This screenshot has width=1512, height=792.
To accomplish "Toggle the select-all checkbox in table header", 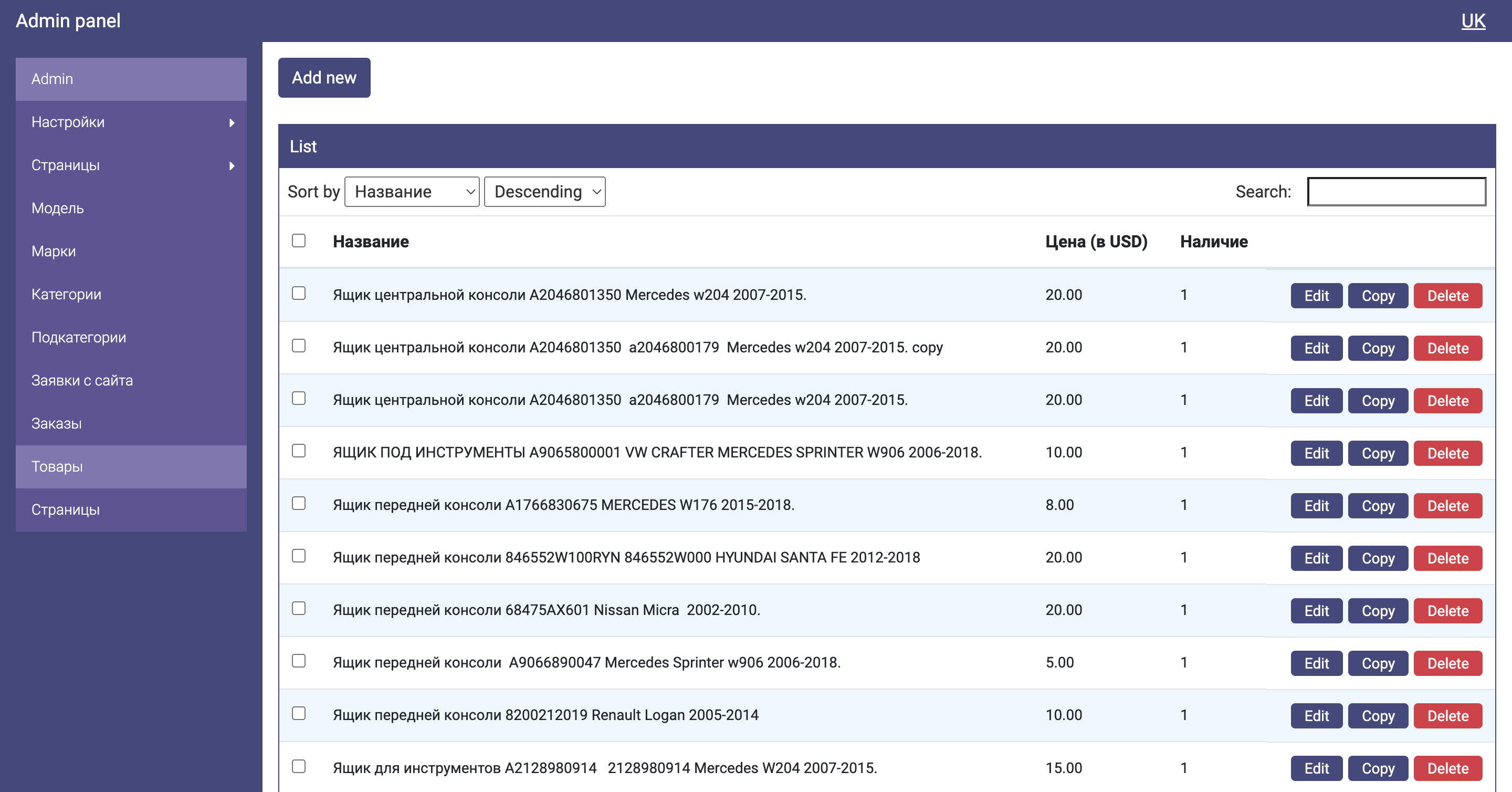I will [299, 241].
